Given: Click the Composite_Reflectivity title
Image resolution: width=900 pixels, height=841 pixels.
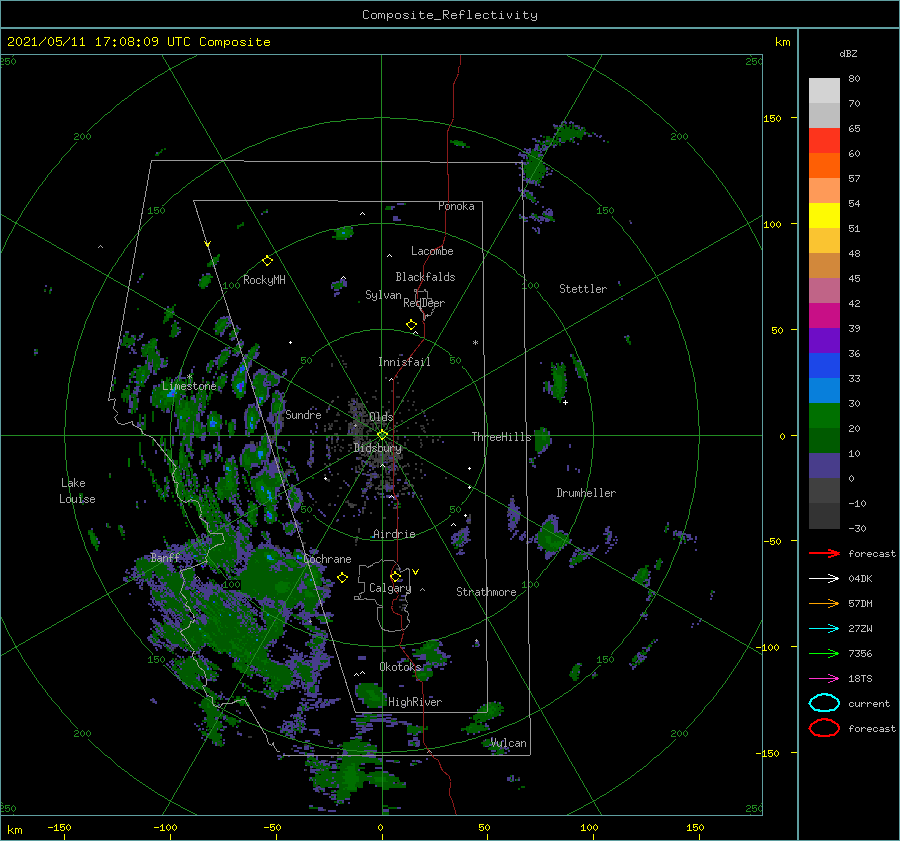Looking at the screenshot, I should tap(450, 15).
